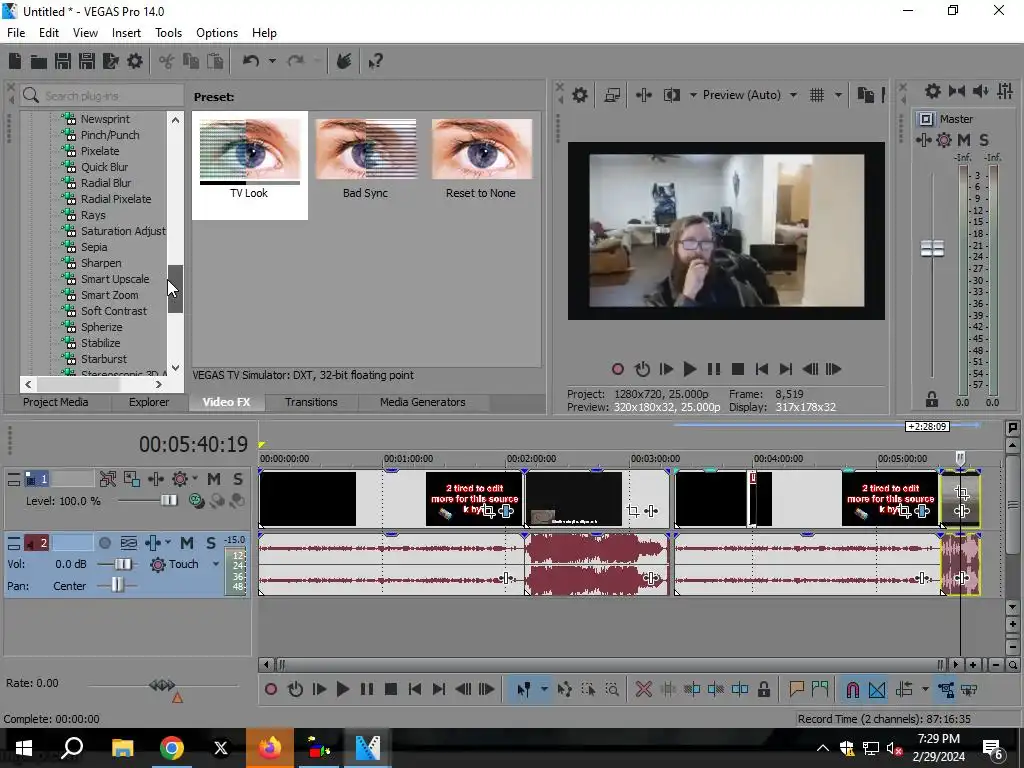1024x768 pixels.
Task: Open Split Screen View dropdown arrow
Action: pos(693,95)
